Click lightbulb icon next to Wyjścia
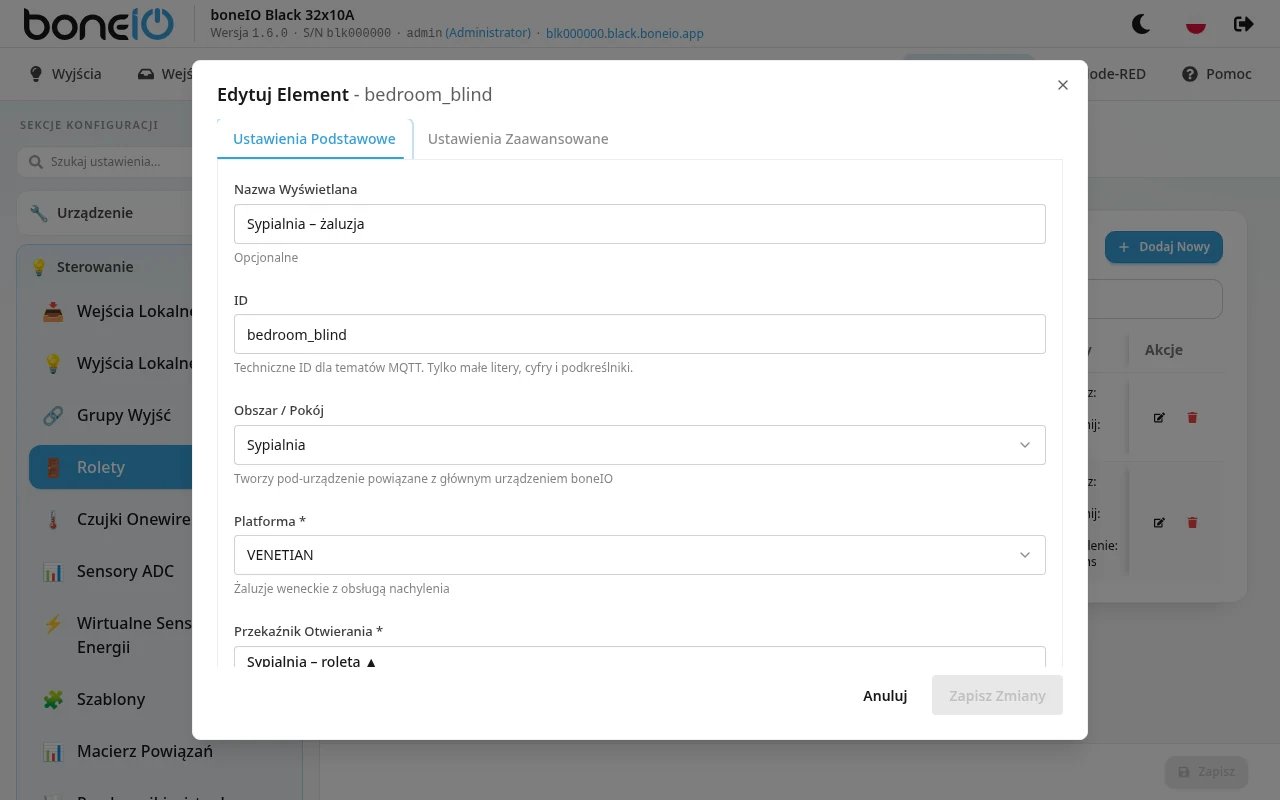 click(36, 74)
